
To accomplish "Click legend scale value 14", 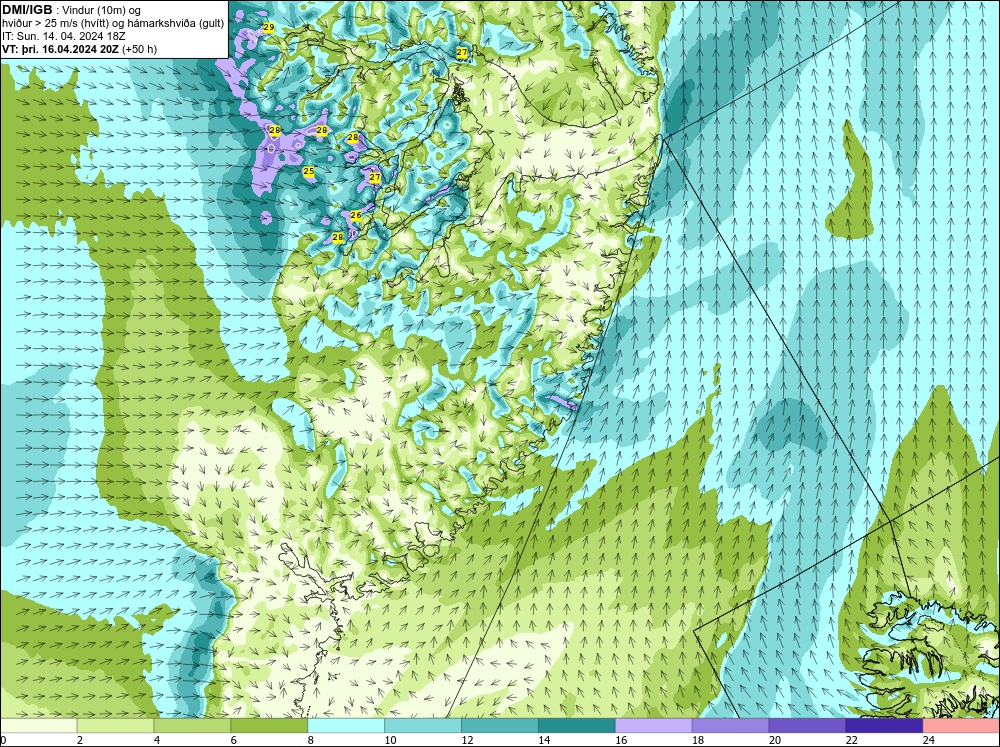I will 544,740.
